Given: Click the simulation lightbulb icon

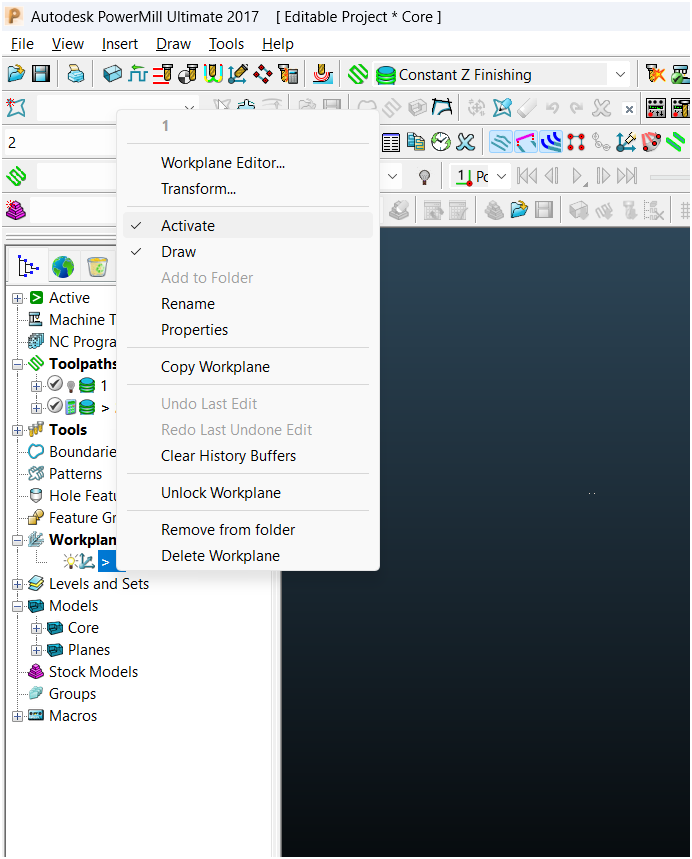Looking at the screenshot, I should pyautogui.click(x=424, y=176).
